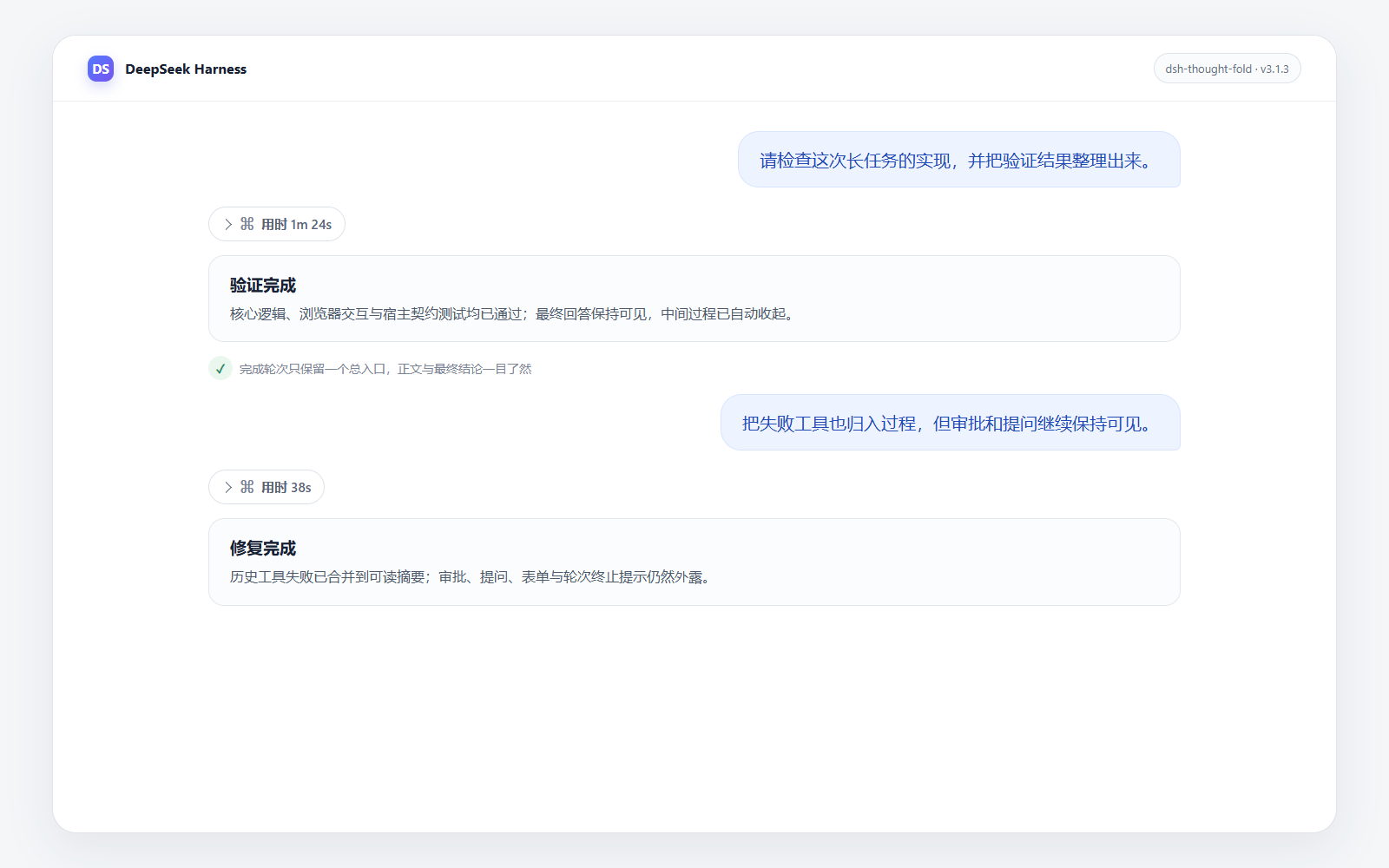Expand the 用时 38s thought fold
Screen dimensions: 1389x868
click(267, 487)
